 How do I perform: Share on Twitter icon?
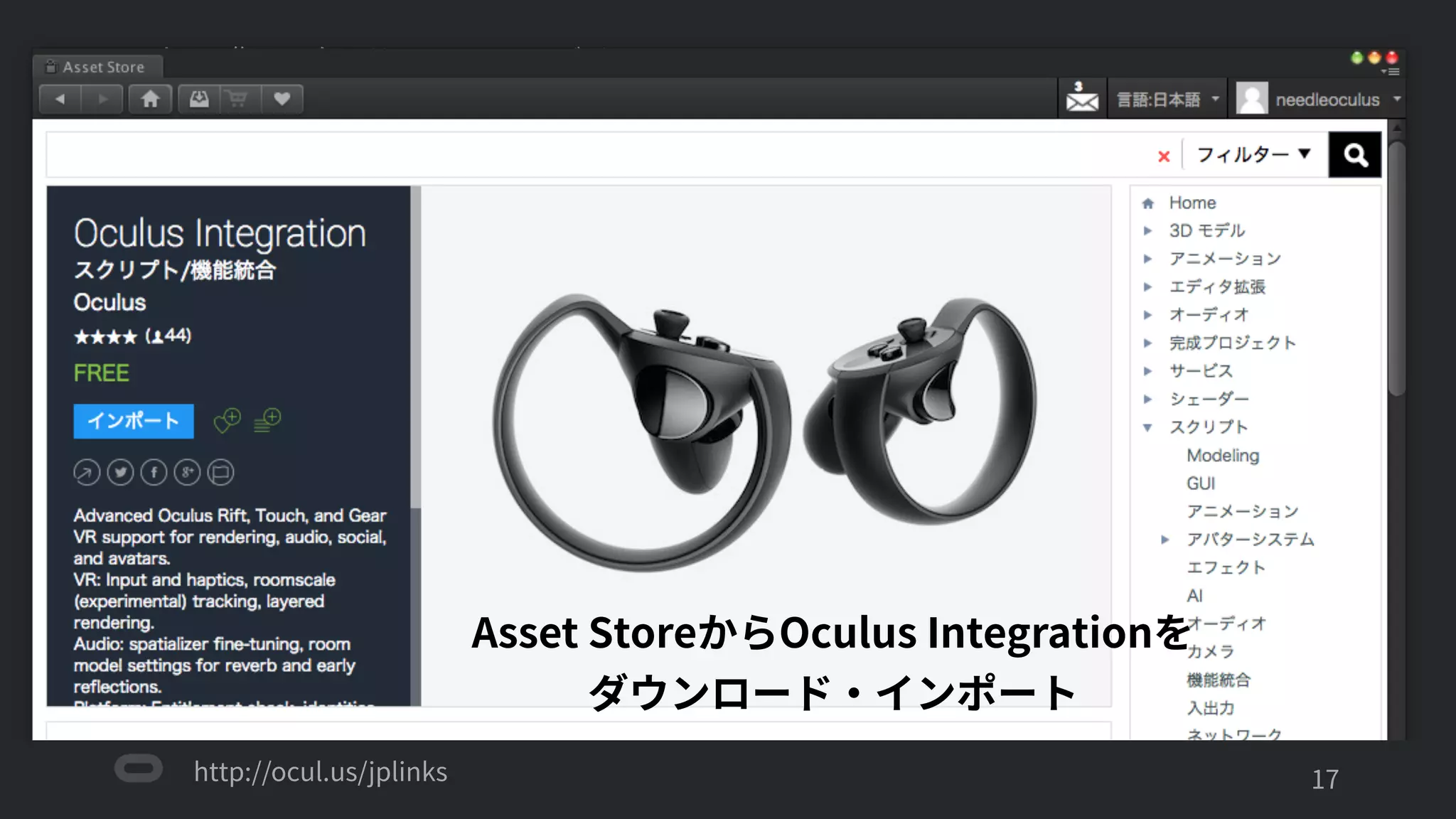coord(120,472)
